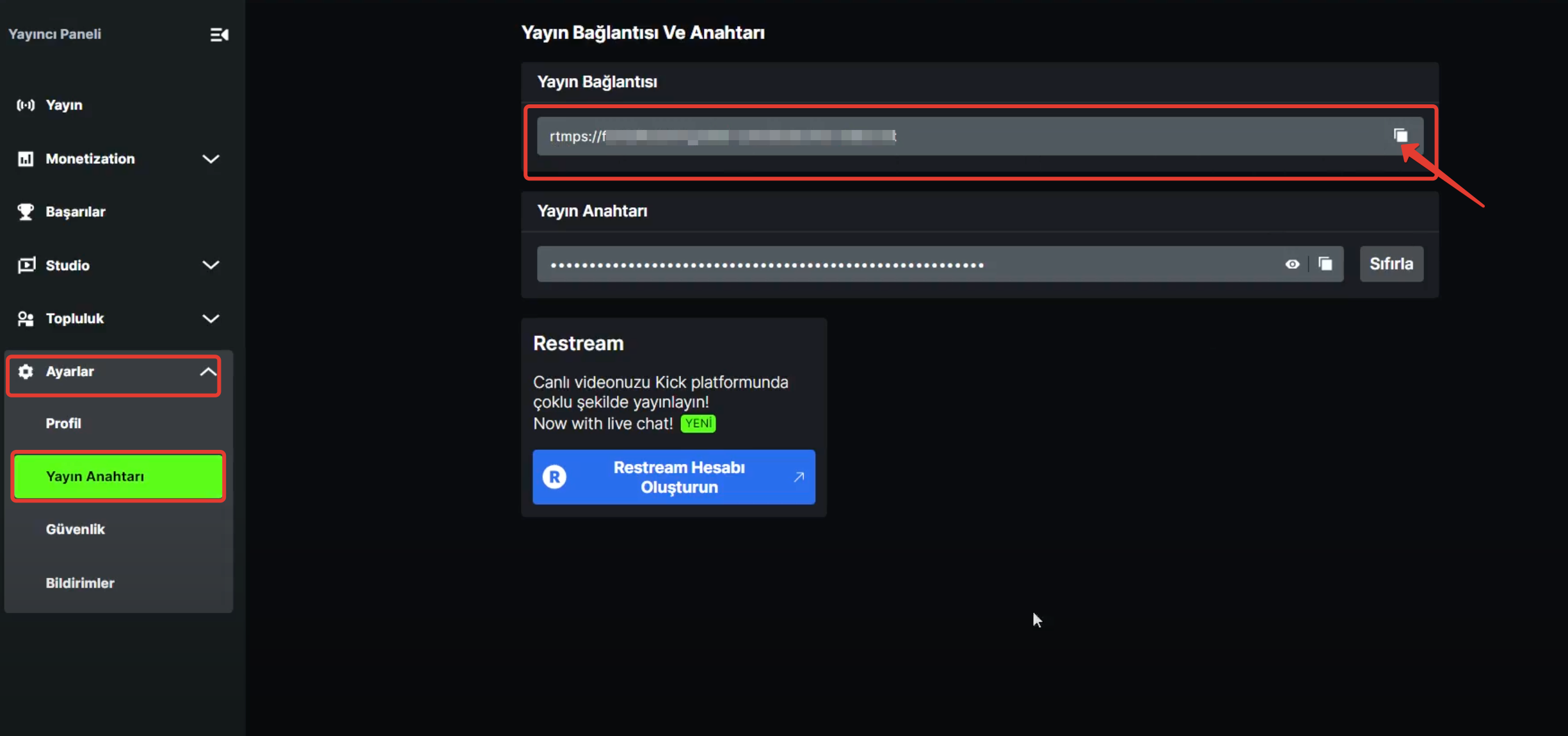Click the Yayın broadcast signal icon
1568x736 pixels.
pyautogui.click(x=26, y=105)
